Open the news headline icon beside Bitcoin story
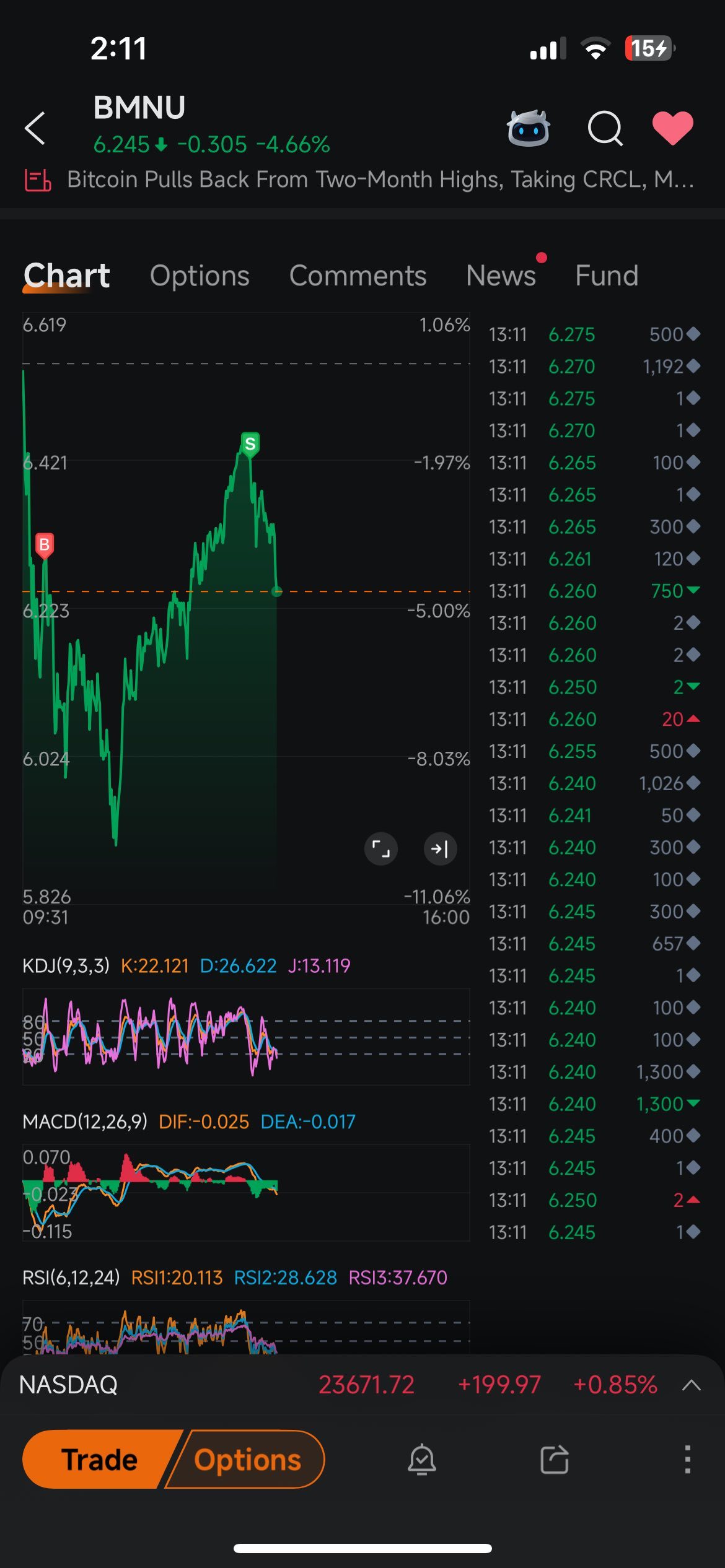725x1568 pixels. pos(38,180)
